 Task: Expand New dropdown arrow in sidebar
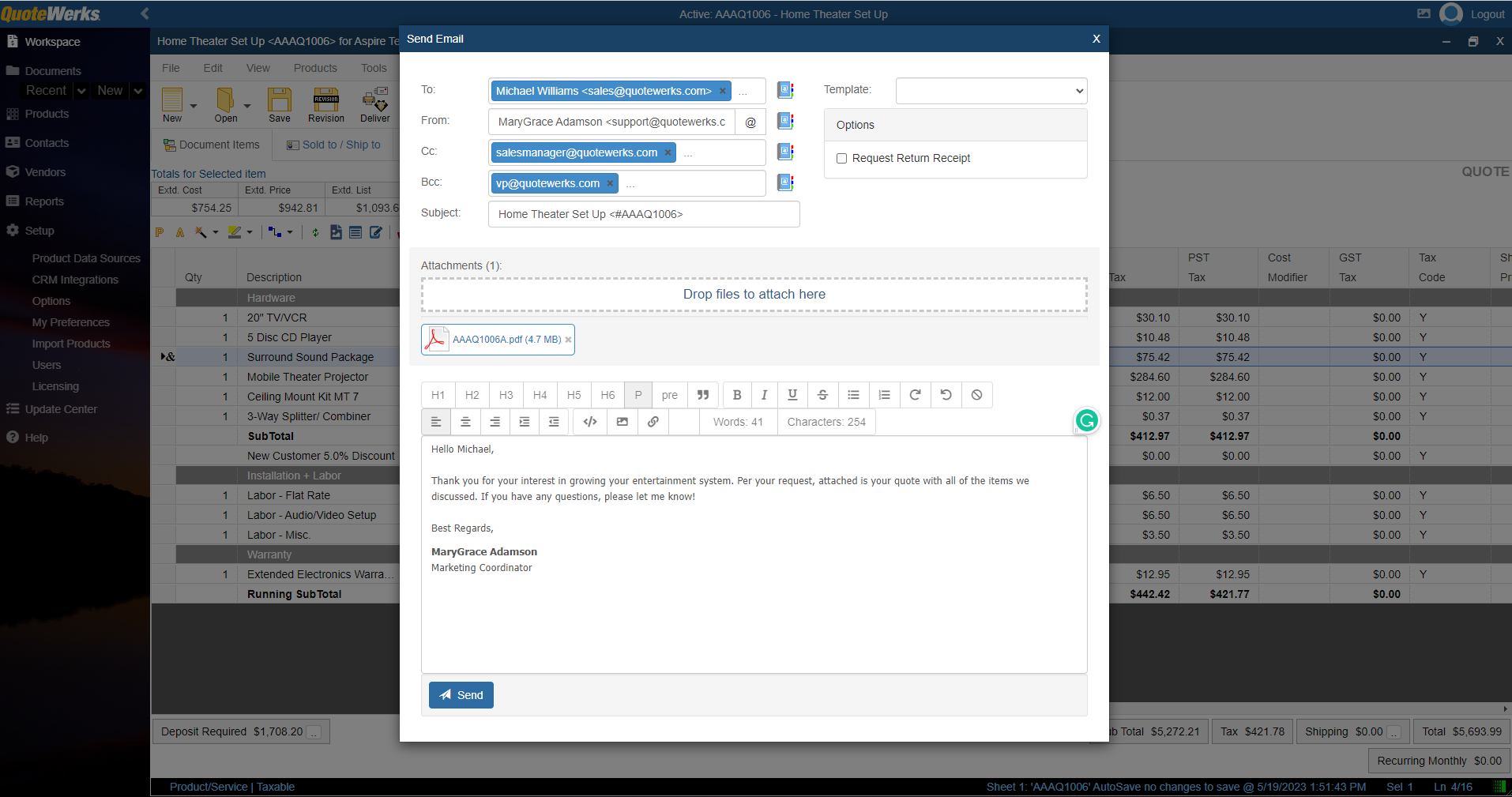point(138,91)
